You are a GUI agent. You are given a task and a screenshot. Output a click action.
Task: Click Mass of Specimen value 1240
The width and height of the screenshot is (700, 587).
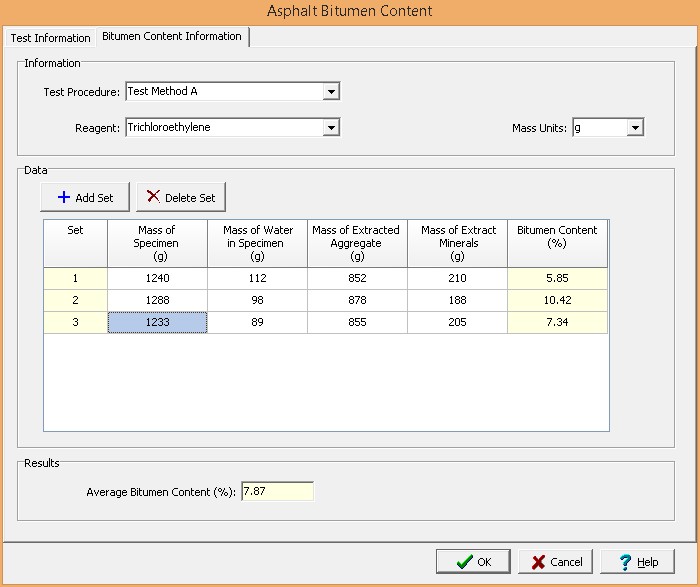point(157,278)
